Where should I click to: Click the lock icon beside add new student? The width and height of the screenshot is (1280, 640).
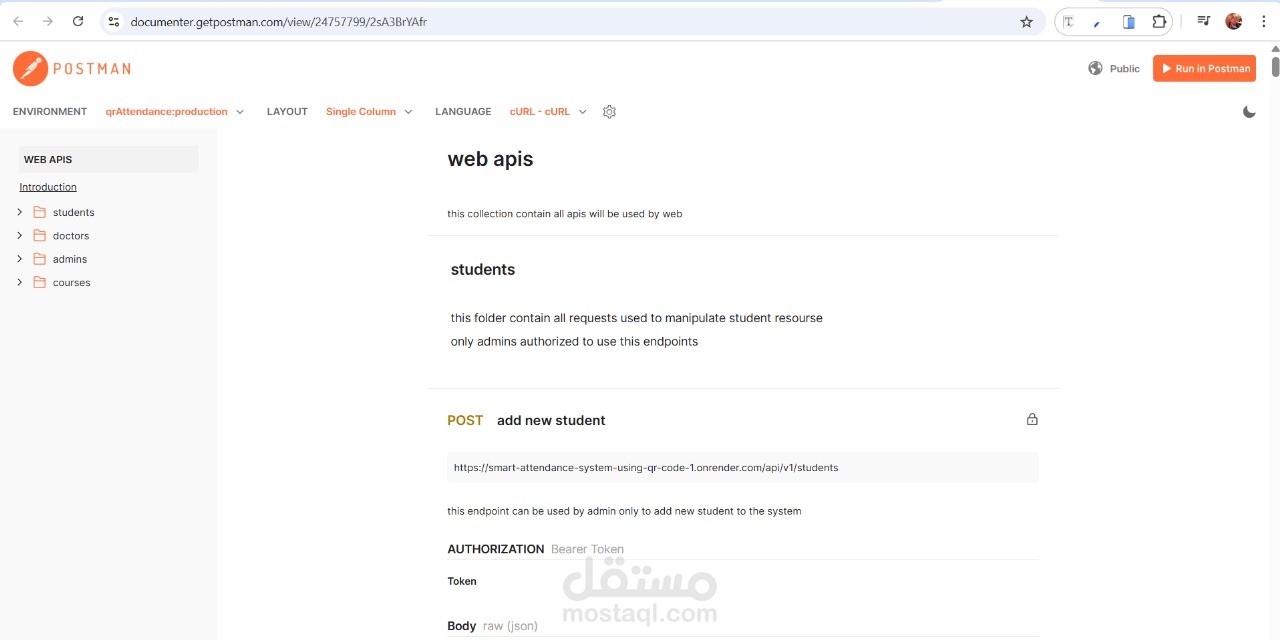[x=1032, y=419]
